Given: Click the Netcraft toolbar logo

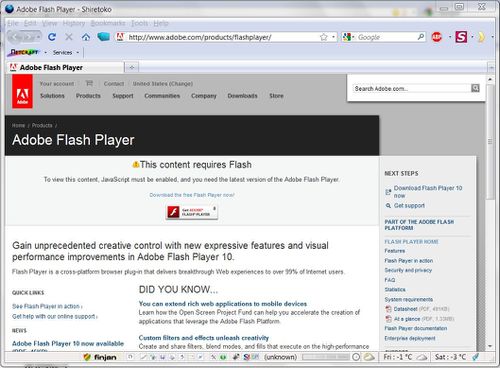Looking at the screenshot, I should (x=24, y=52).
